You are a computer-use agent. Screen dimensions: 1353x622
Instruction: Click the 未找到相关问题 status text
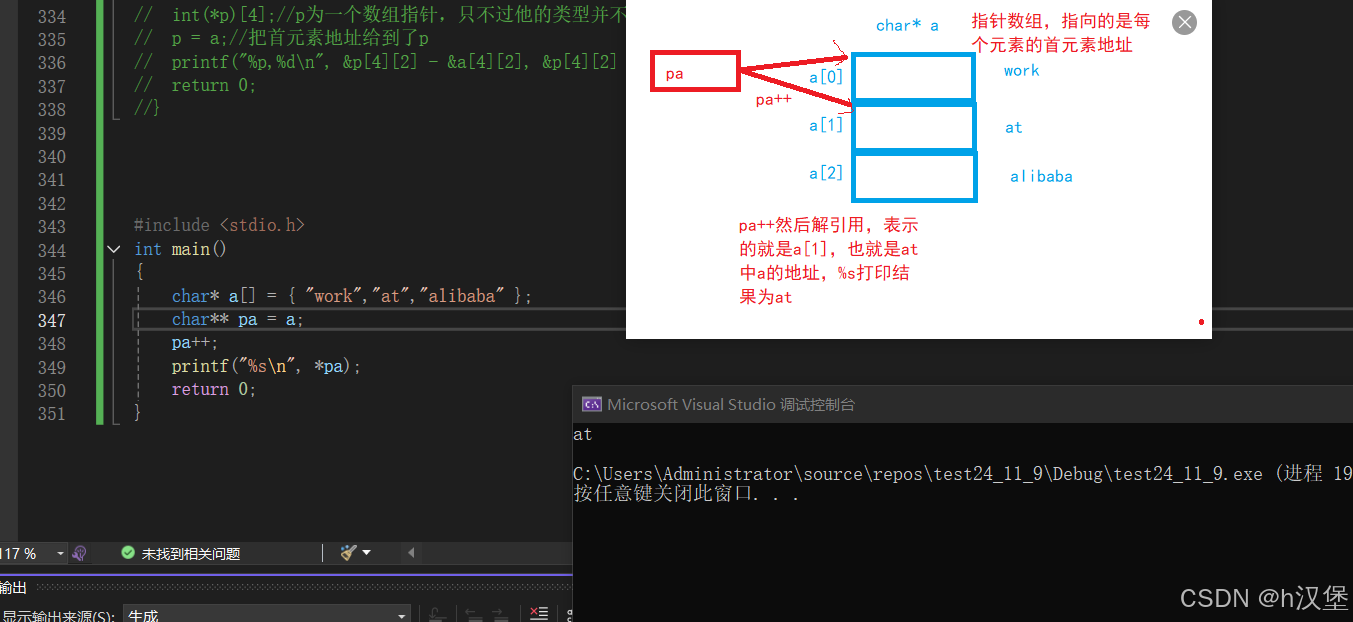(190, 553)
